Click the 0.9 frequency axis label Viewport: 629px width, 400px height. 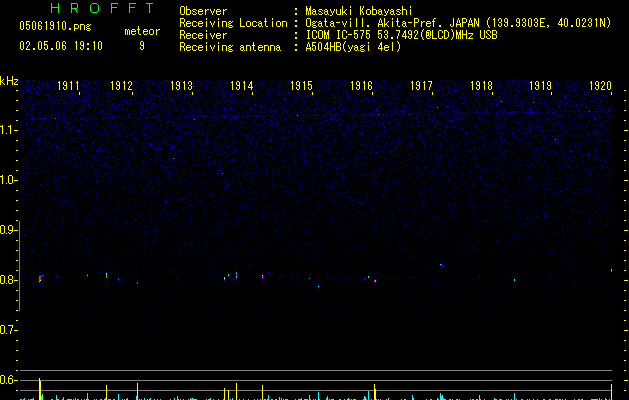[9, 230]
